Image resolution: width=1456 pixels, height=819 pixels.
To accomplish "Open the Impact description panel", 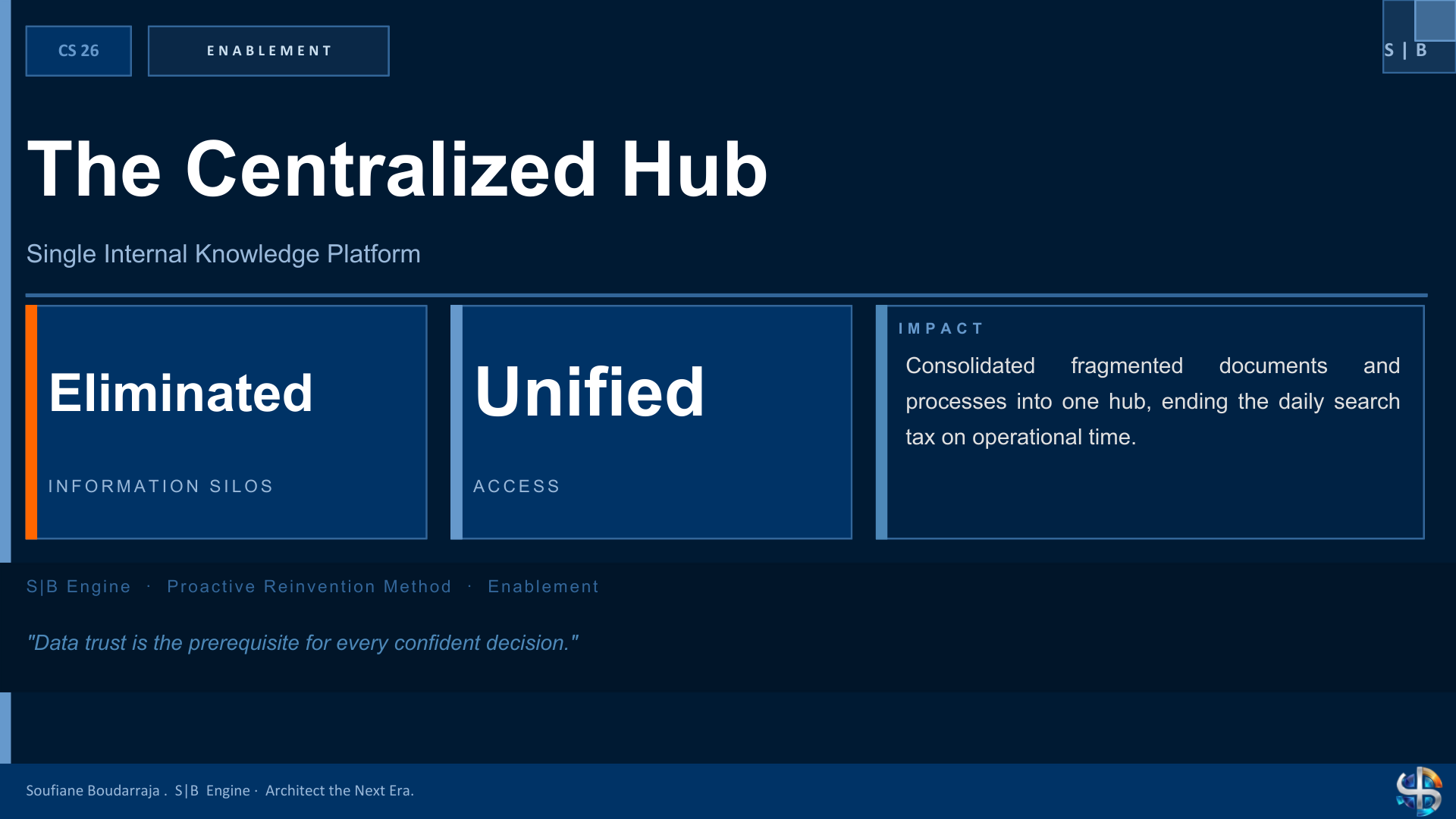I will point(1150,422).
